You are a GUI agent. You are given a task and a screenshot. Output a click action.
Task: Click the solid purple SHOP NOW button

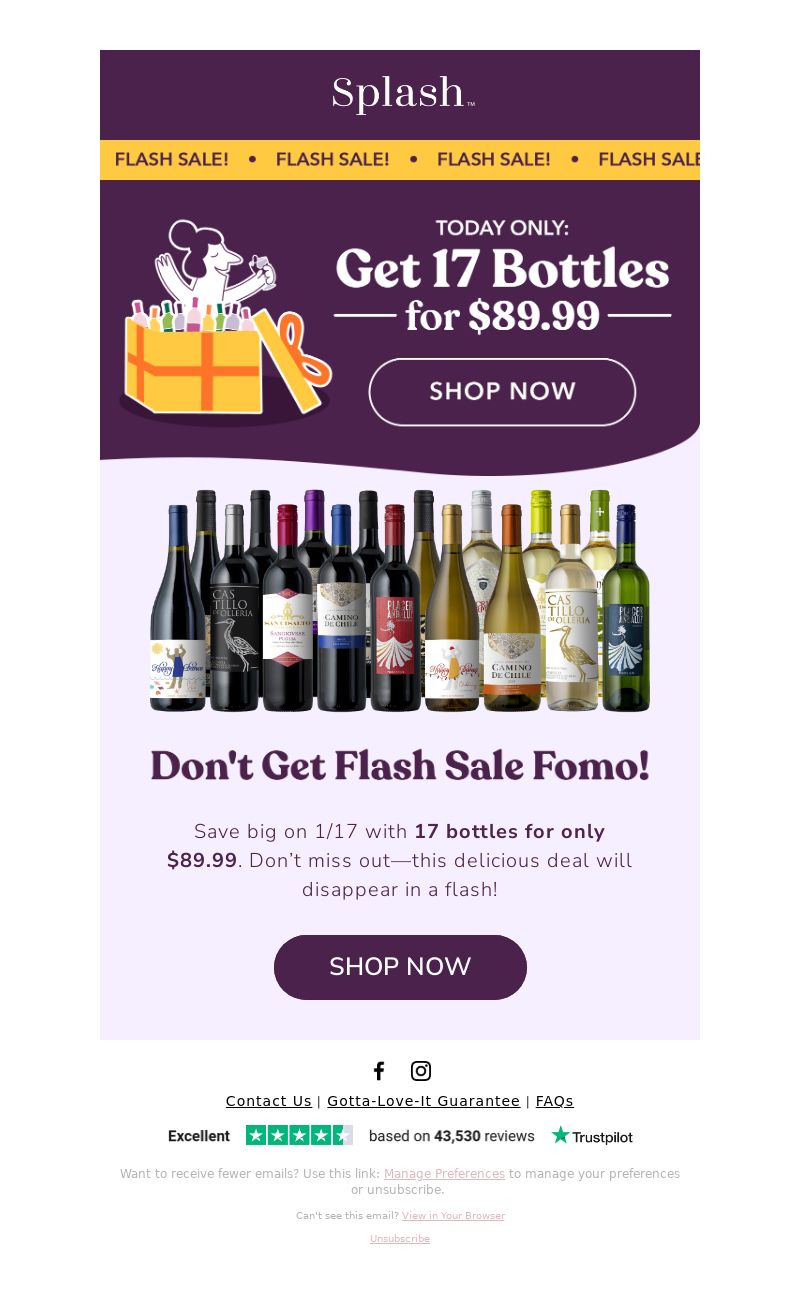pyautogui.click(x=400, y=967)
